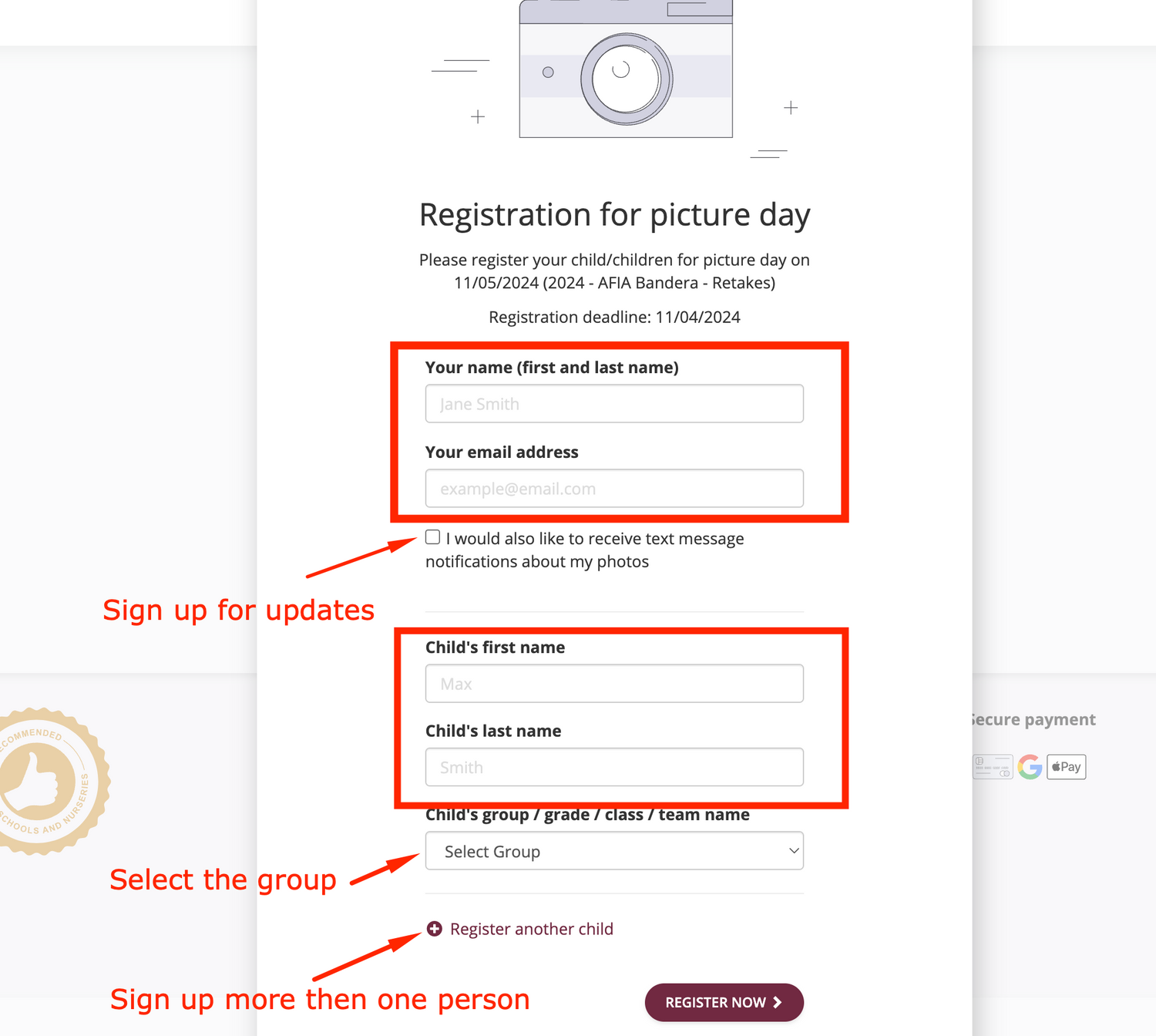Click the Google Pay icon
Screen dimensions: 1156x1036
click(1030, 767)
